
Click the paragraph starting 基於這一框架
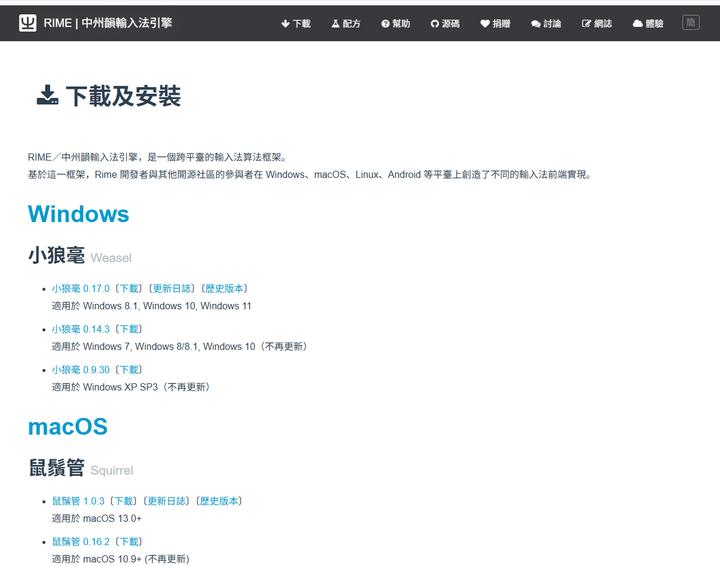(x=310, y=174)
